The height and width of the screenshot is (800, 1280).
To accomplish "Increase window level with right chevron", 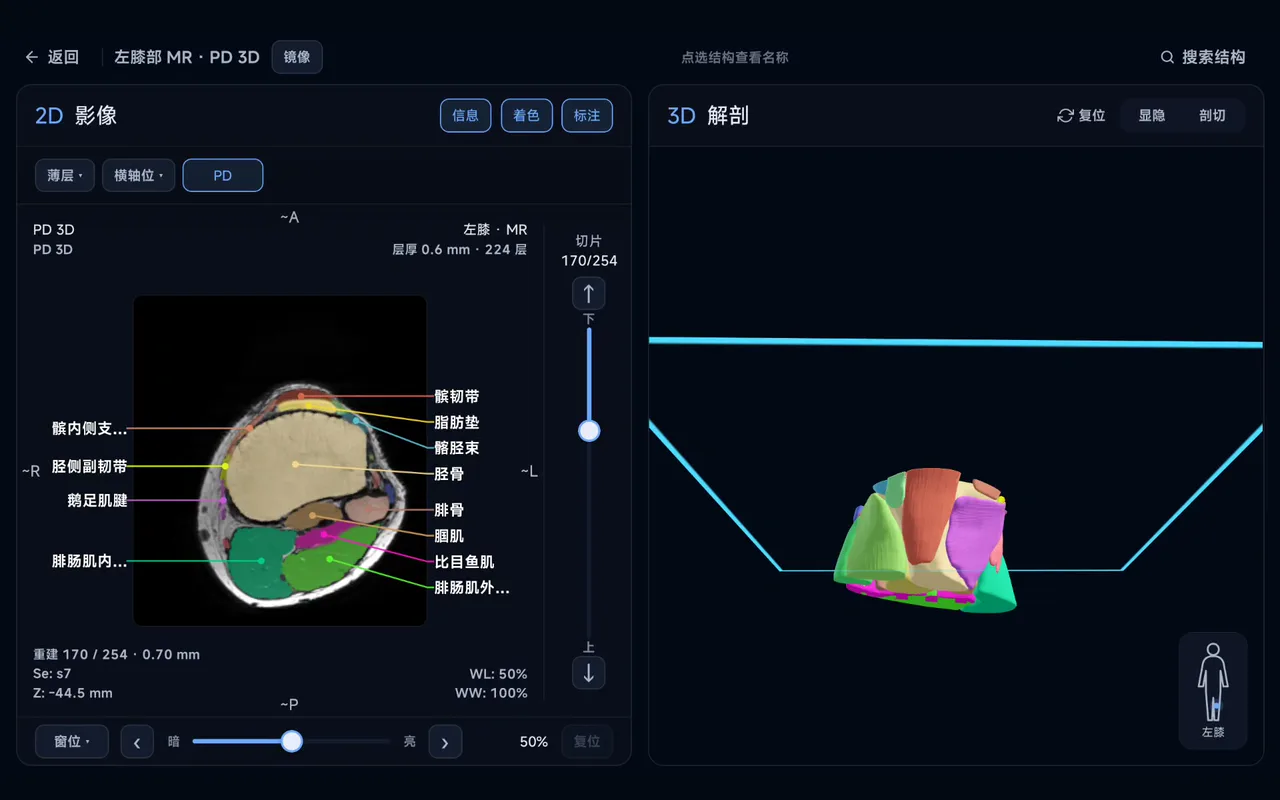I will click(x=445, y=742).
